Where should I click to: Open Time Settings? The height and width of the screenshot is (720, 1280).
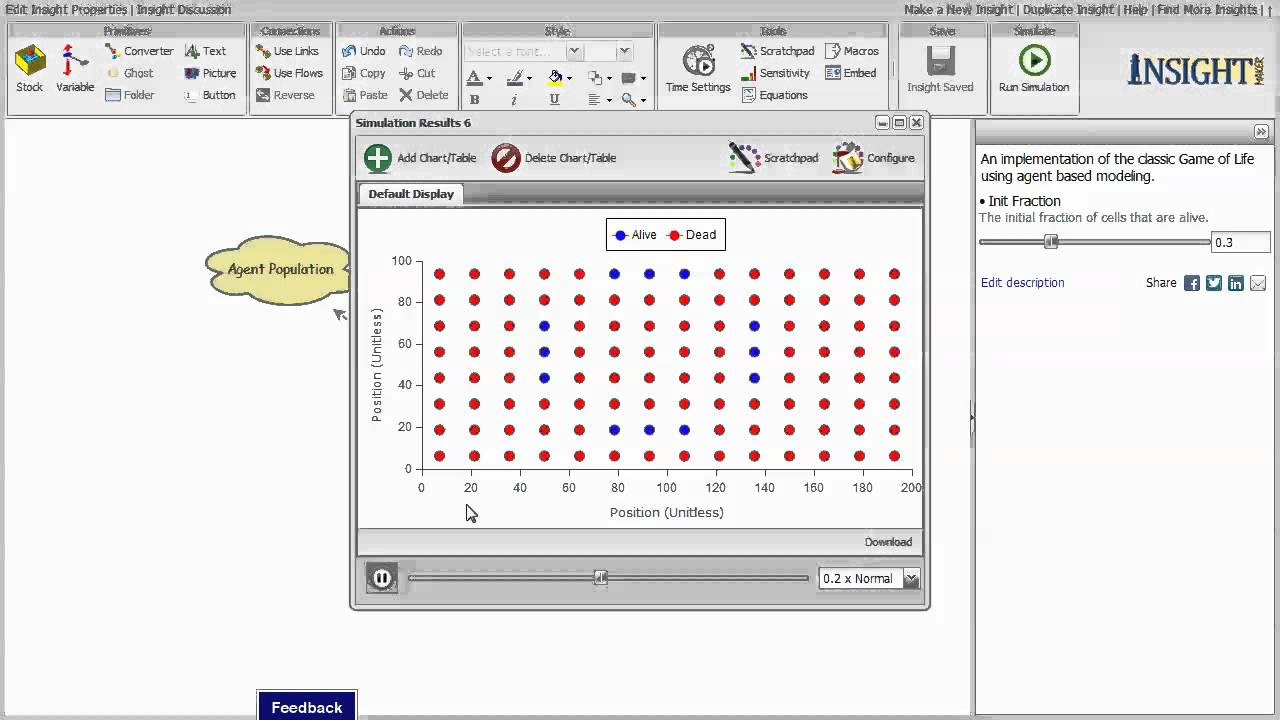coord(698,69)
